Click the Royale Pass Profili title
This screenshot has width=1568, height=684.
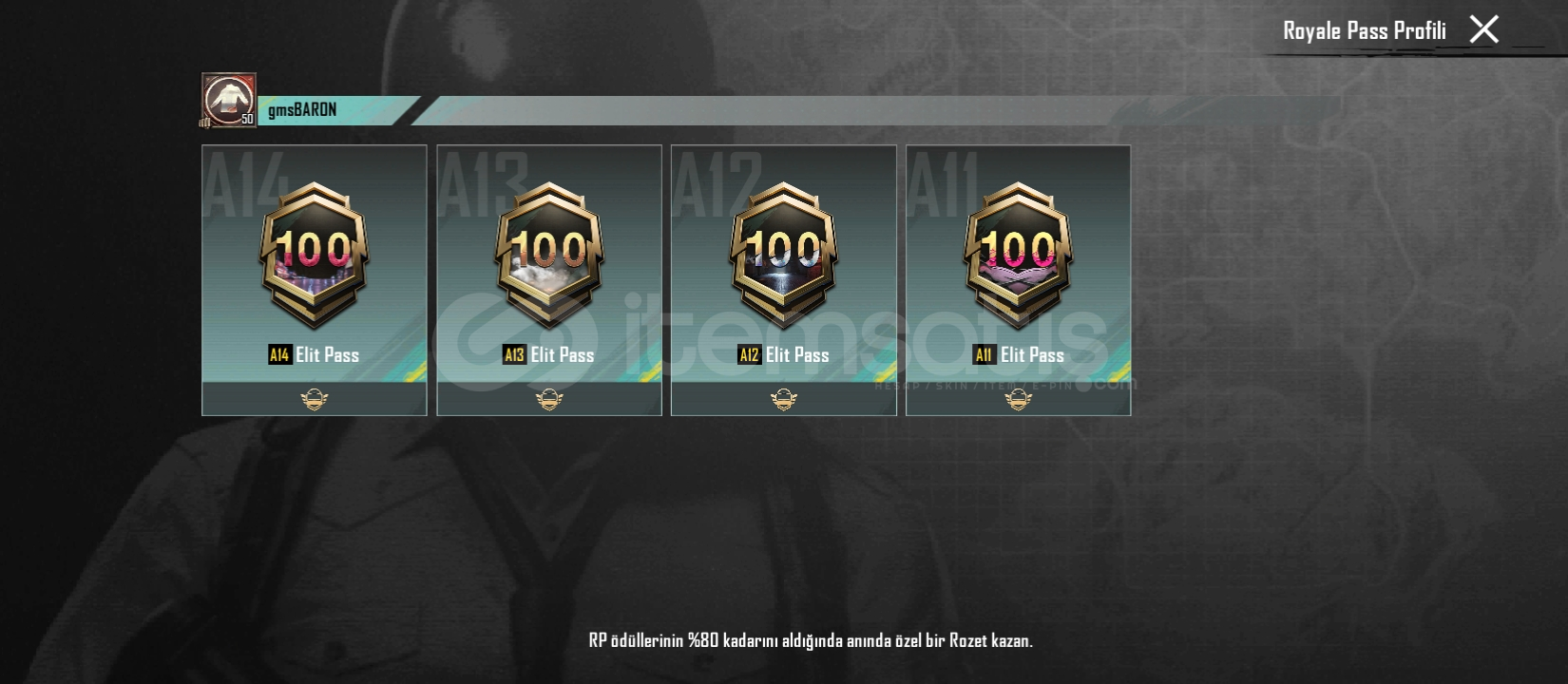click(1365, 31)
